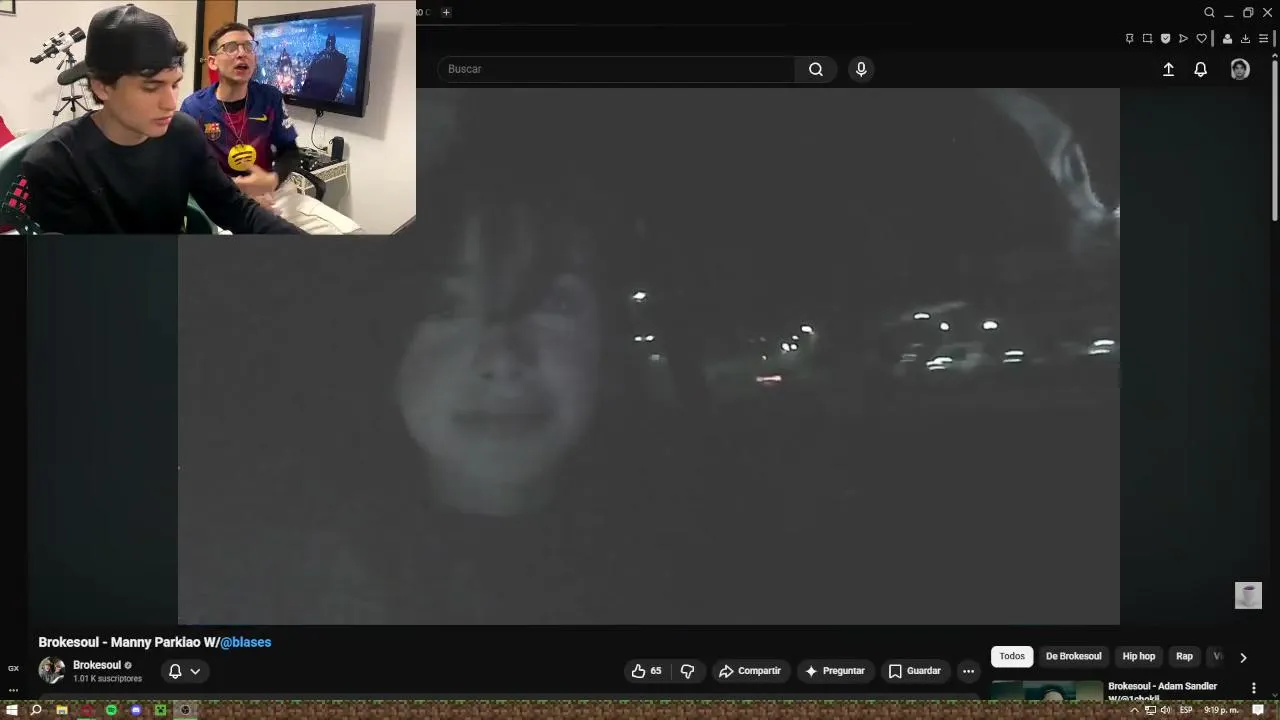1280x720 pixels.
Task: Open the Brokesoul channel avatar
Action: coord(52,670)
